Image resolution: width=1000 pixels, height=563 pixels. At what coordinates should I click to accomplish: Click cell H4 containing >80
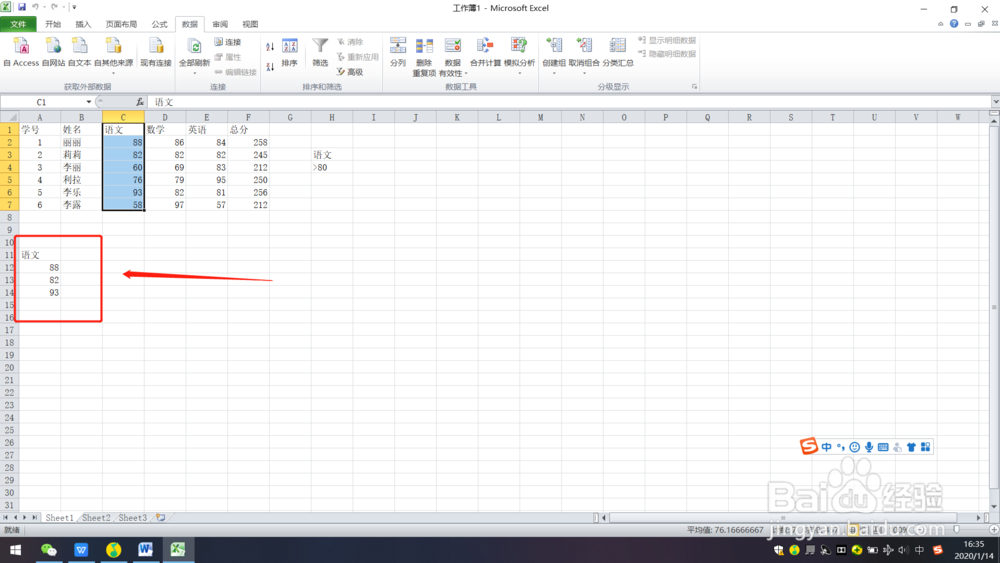click(332, 168)
